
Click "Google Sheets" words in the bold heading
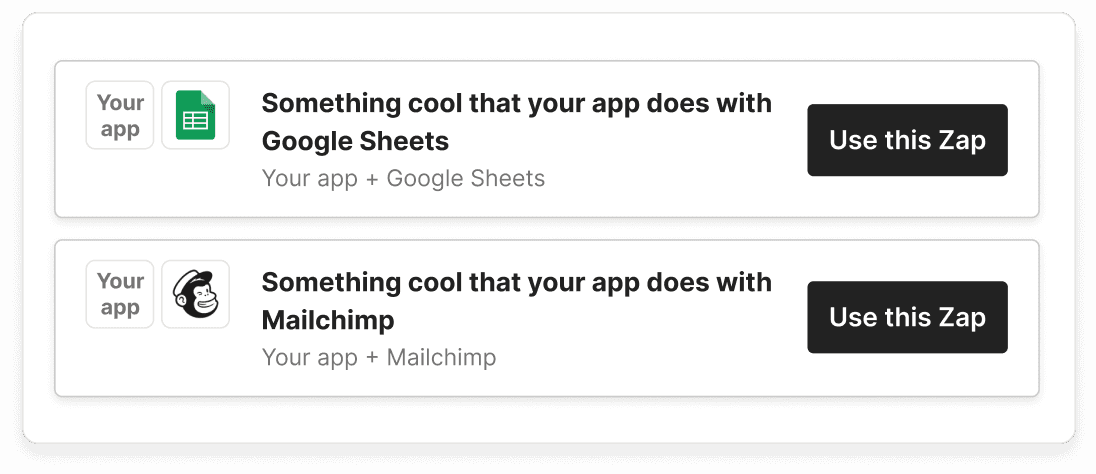[x=355, y=141]
